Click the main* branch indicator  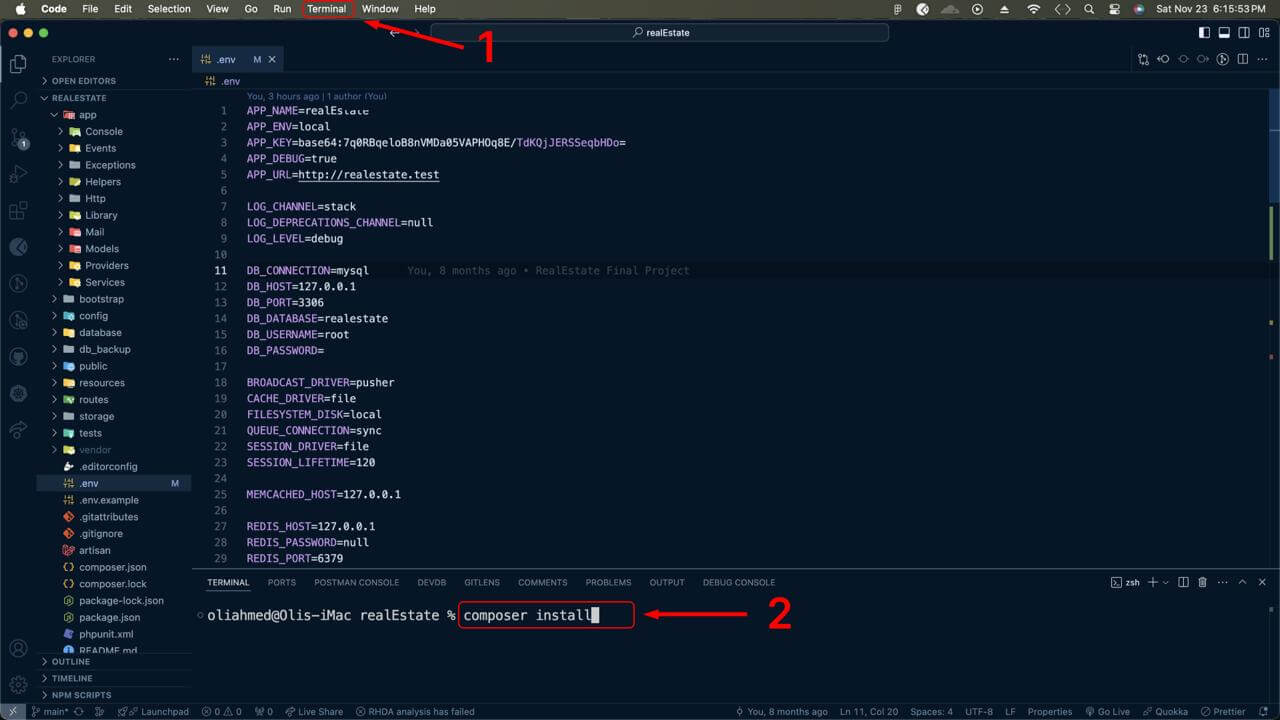coord(50,712)
